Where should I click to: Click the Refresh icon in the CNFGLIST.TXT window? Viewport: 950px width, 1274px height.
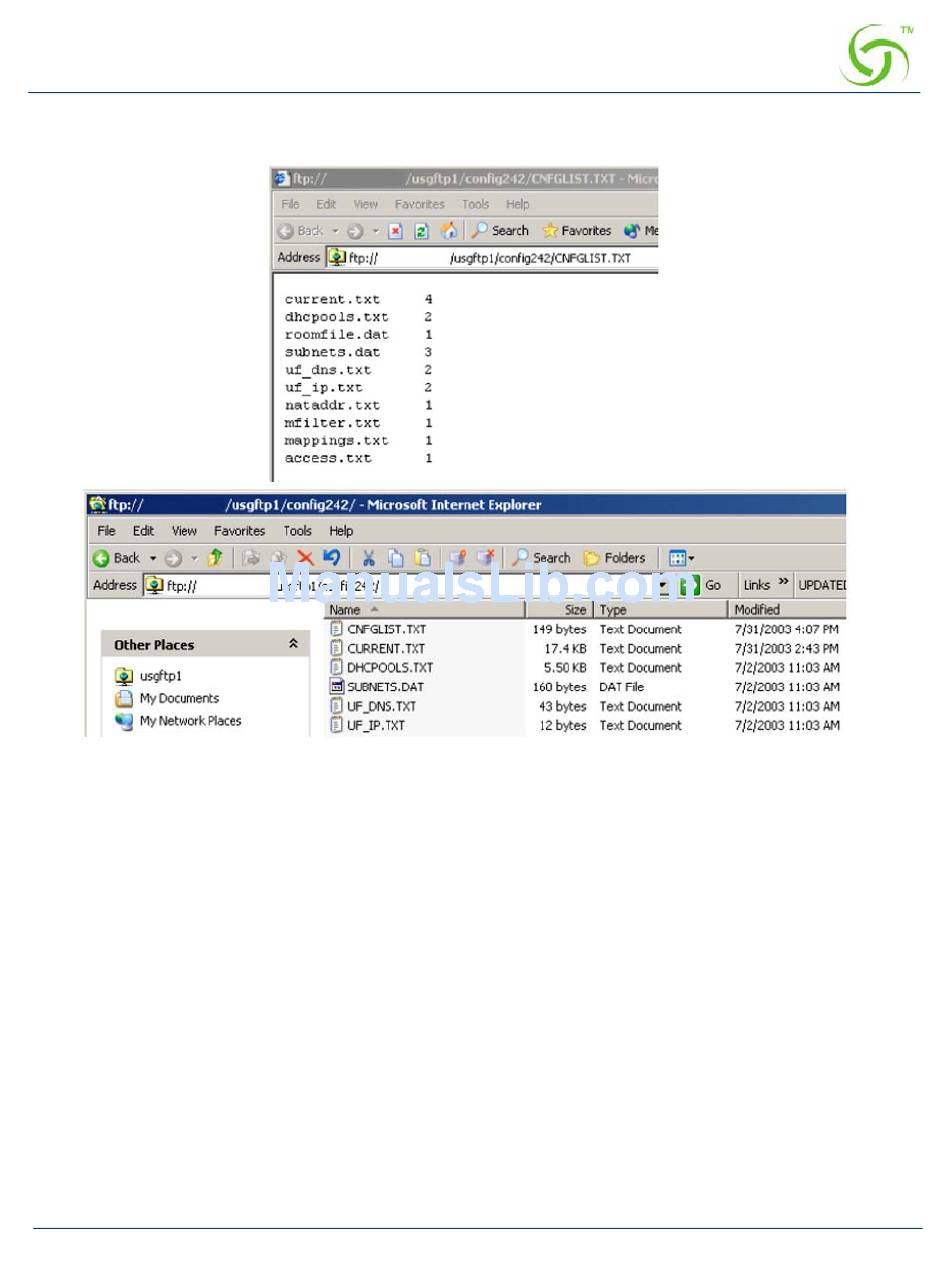click(421, 231)
